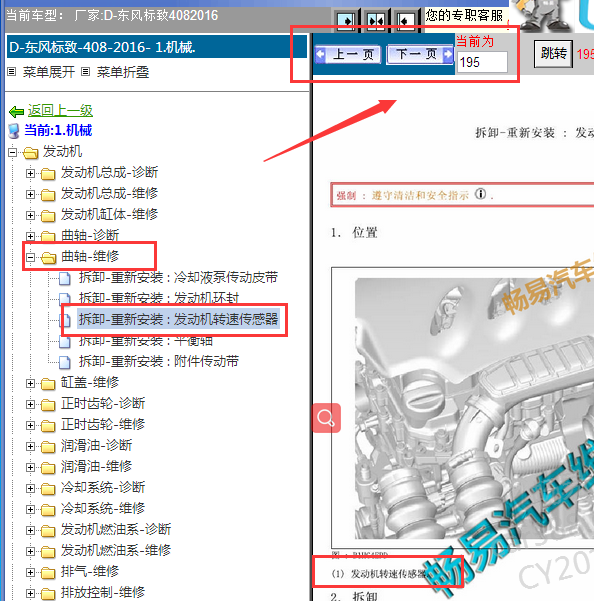Select the 发动机总成-诊断 tree label
594x601 pixels.
point(109,172)
